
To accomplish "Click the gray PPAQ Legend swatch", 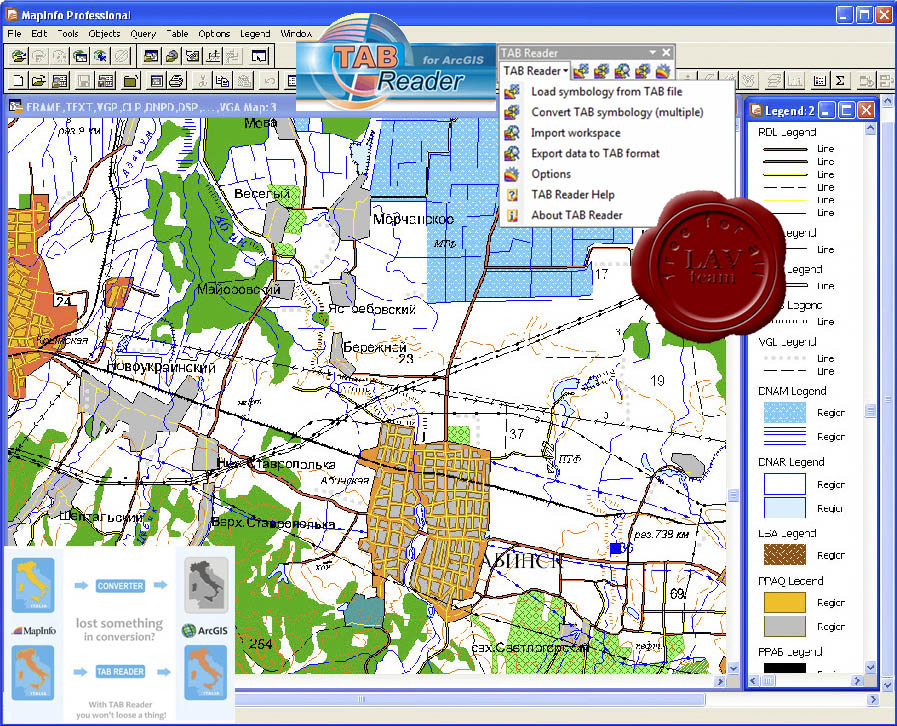I will pyautogui.click(x=785, y=626).
